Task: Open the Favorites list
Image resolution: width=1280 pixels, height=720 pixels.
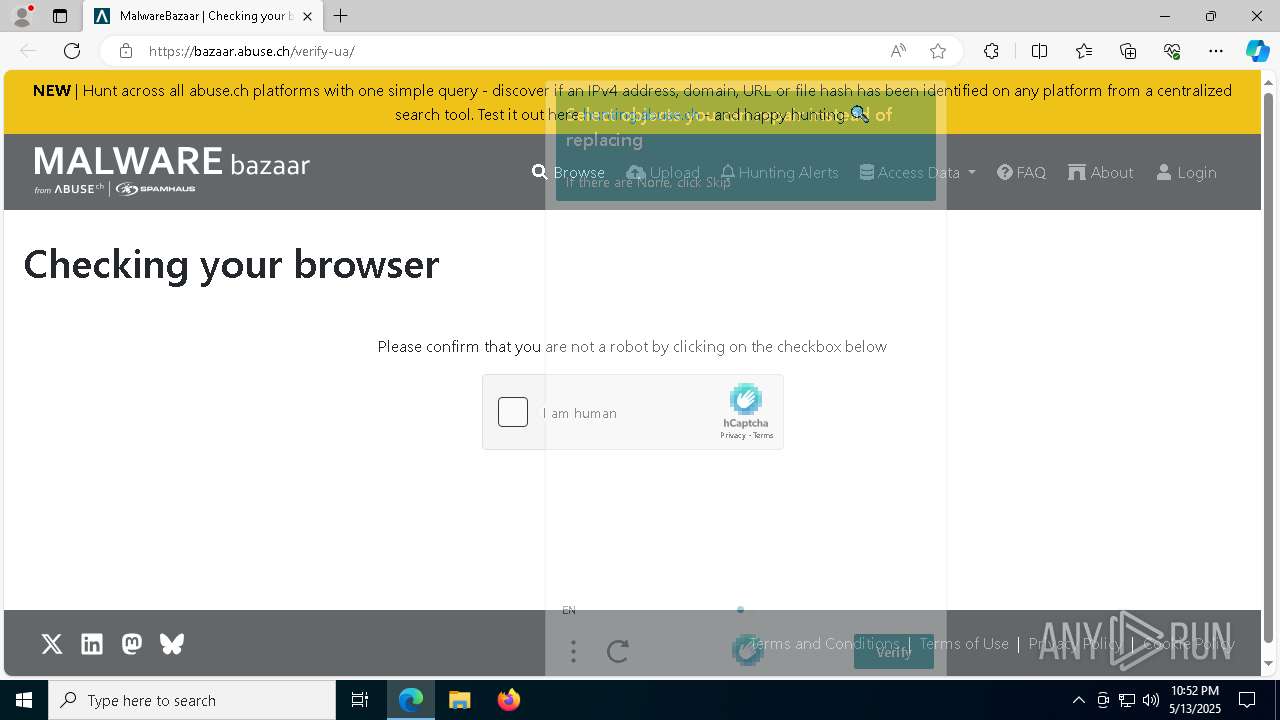Action: (x=1084, y=51)
